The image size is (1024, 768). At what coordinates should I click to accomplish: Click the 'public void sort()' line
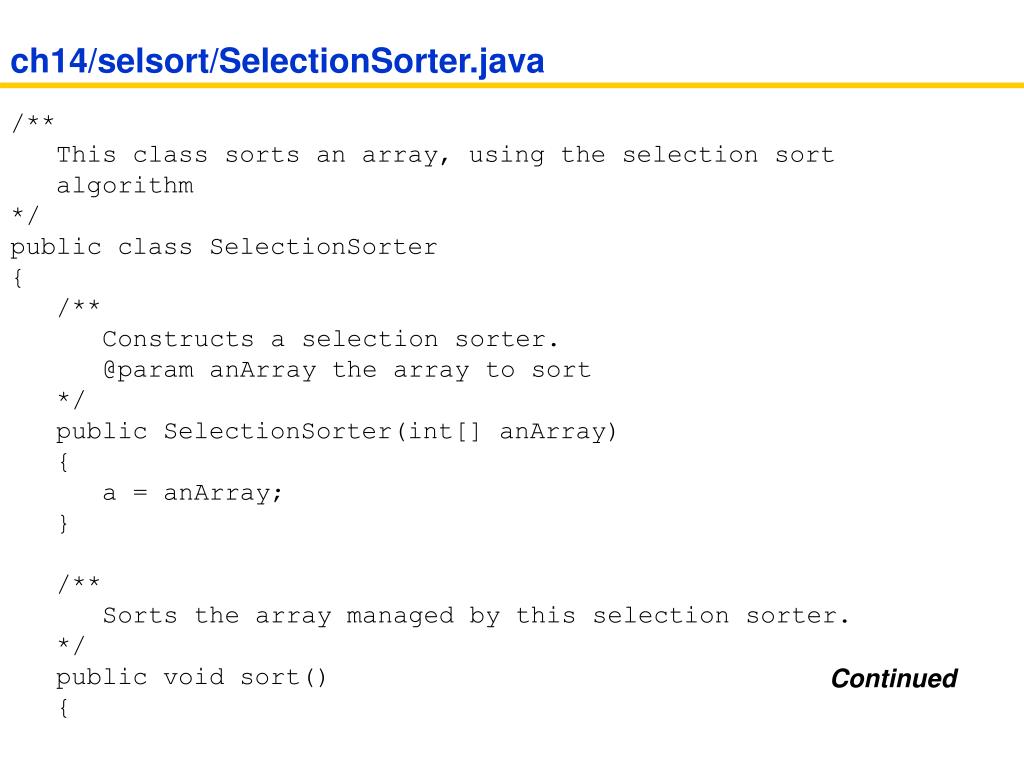point(191,677)
